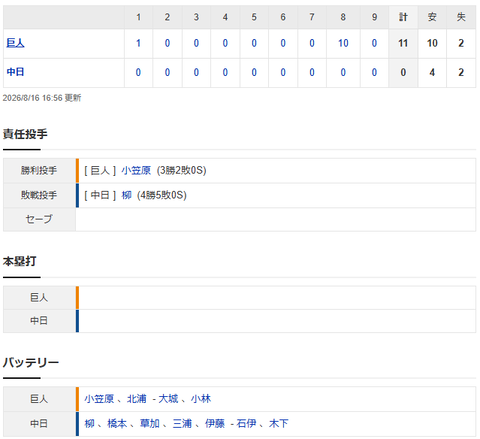Open 石伊 catcher link

click(x=246, y=424)
